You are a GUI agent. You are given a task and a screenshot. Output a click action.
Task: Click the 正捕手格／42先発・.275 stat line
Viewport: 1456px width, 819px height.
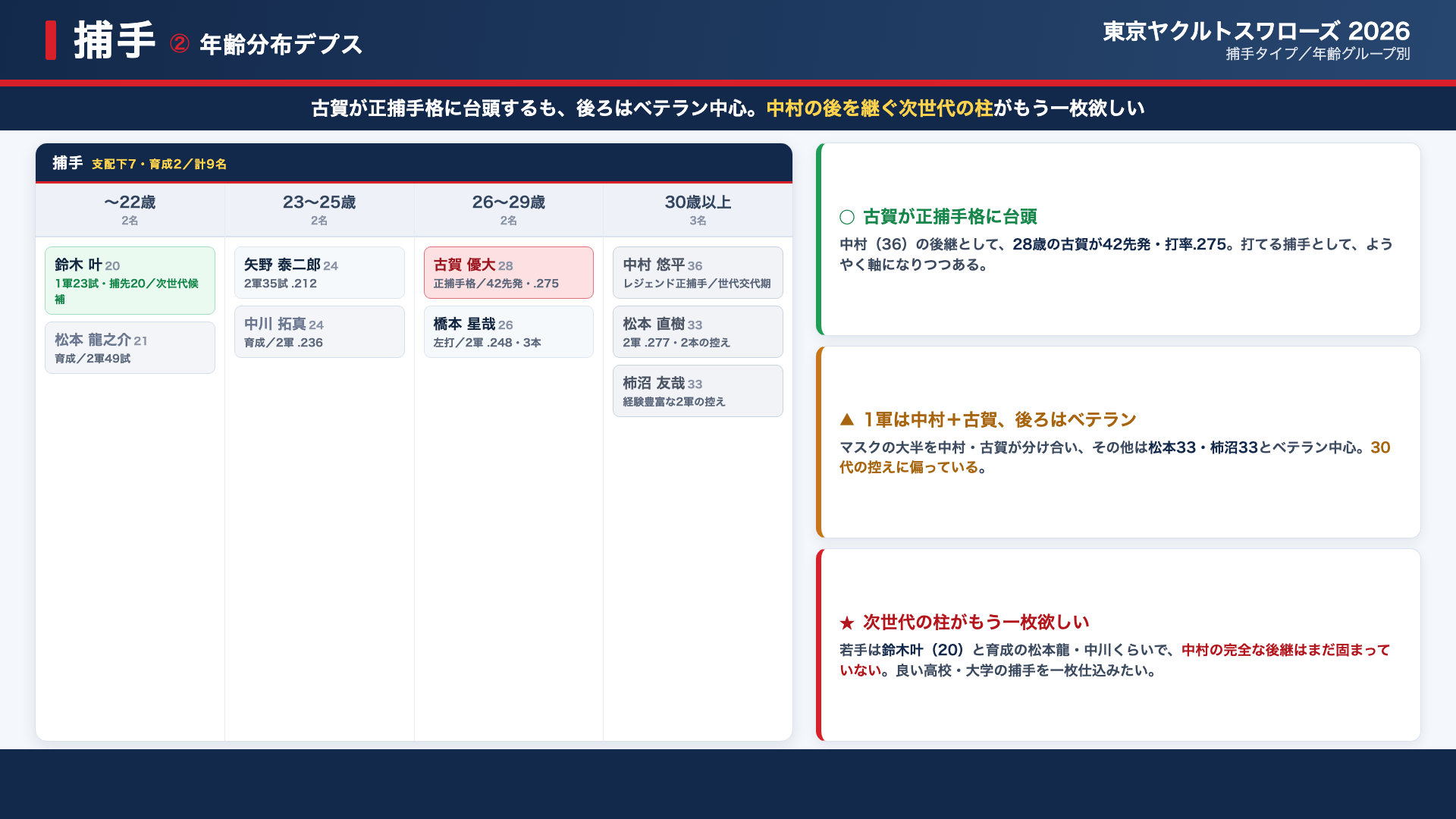[x=496, y=284]
